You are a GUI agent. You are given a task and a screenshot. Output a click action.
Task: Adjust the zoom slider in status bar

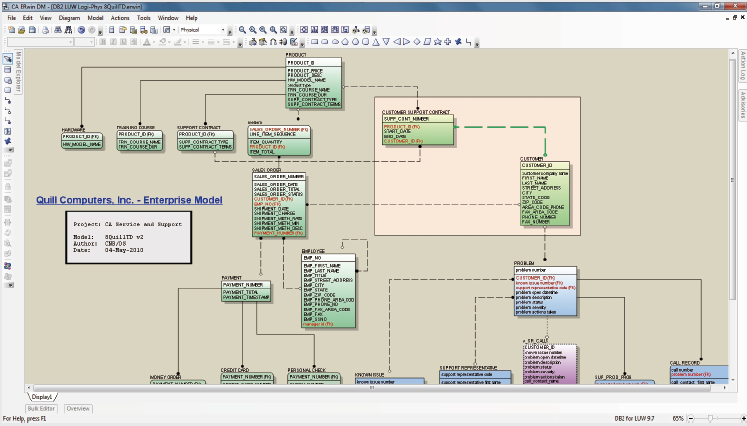pos(710,418)
